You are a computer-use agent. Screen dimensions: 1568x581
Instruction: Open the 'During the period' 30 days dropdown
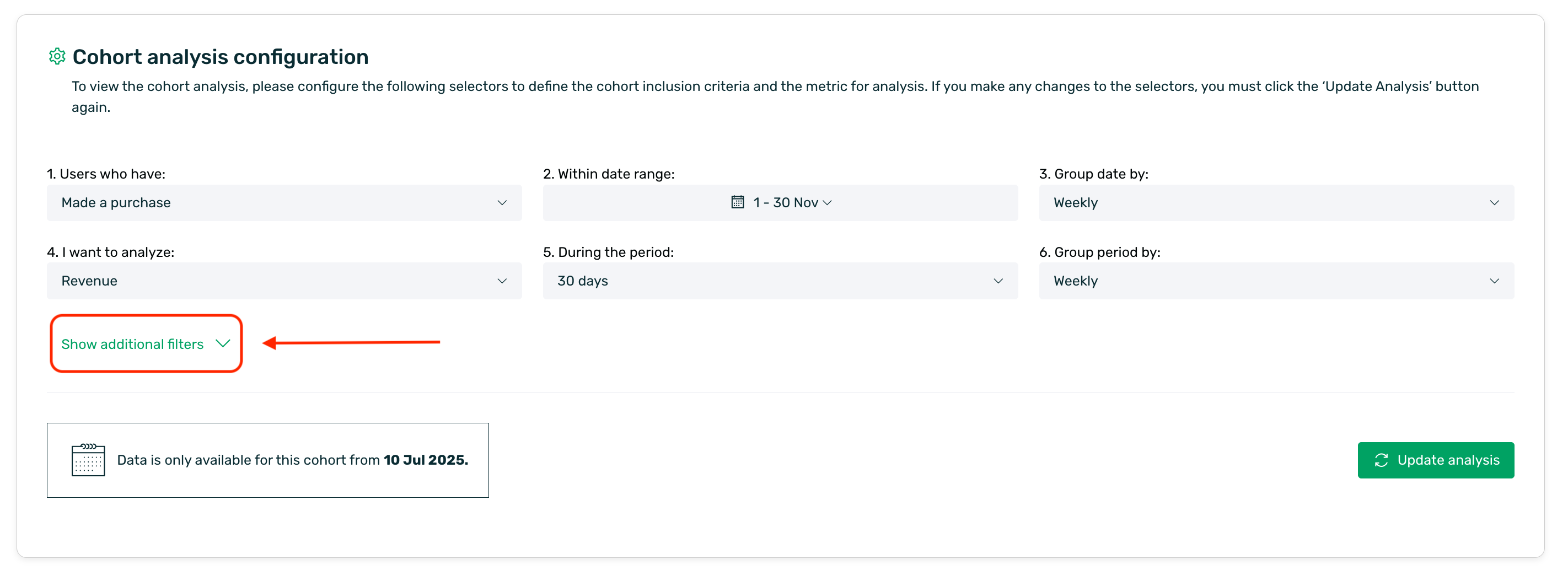click(780, 281)
